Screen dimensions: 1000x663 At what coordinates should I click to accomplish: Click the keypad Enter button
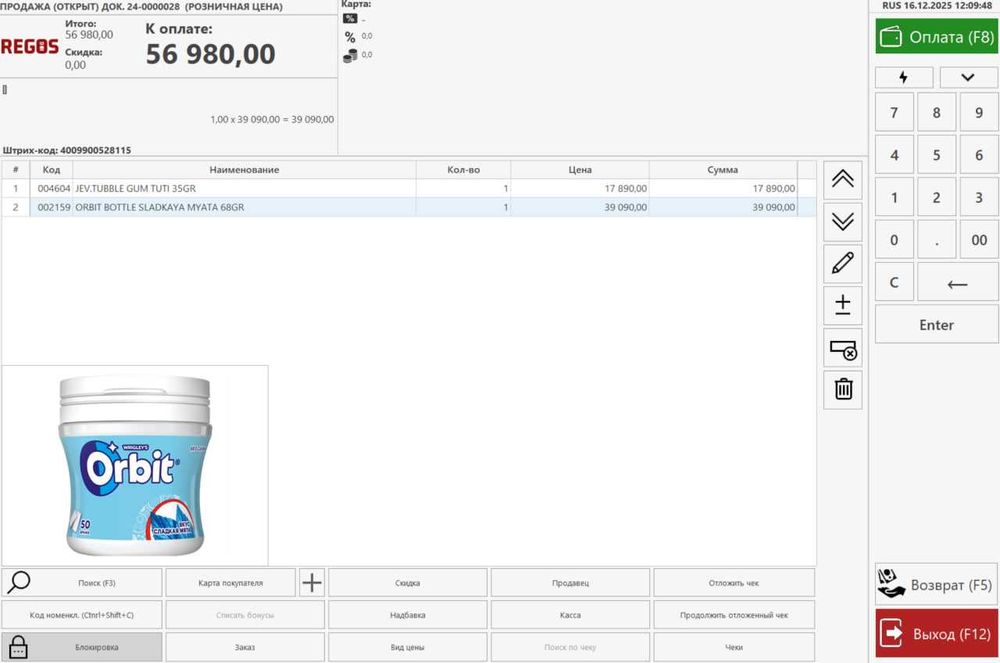936,324
